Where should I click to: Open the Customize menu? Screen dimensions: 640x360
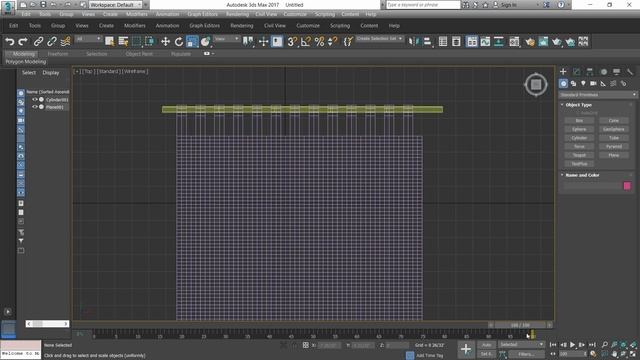[308, 25]
